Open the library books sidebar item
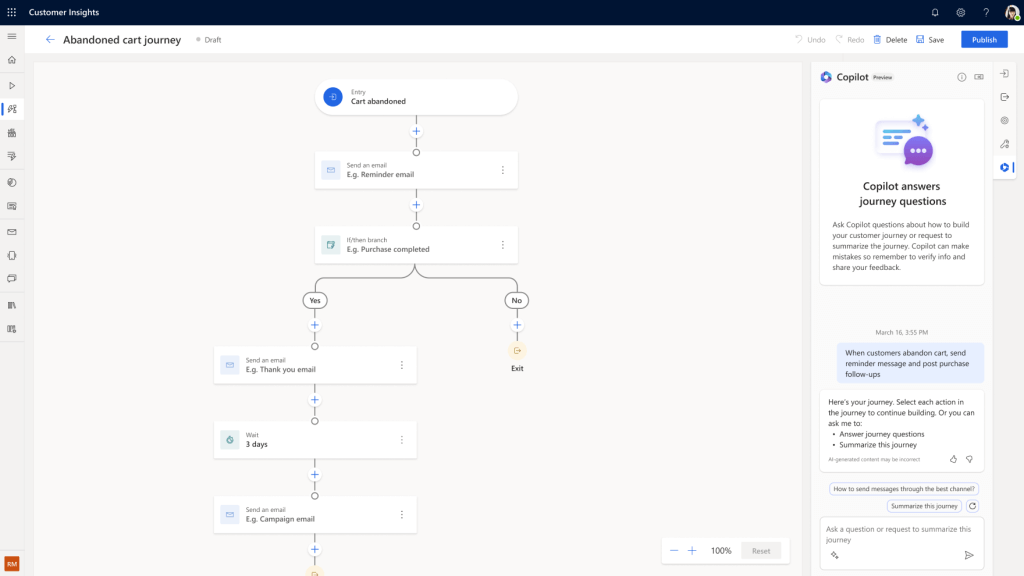This screenshot has width=1024, height=576. [x=12, y=305]
